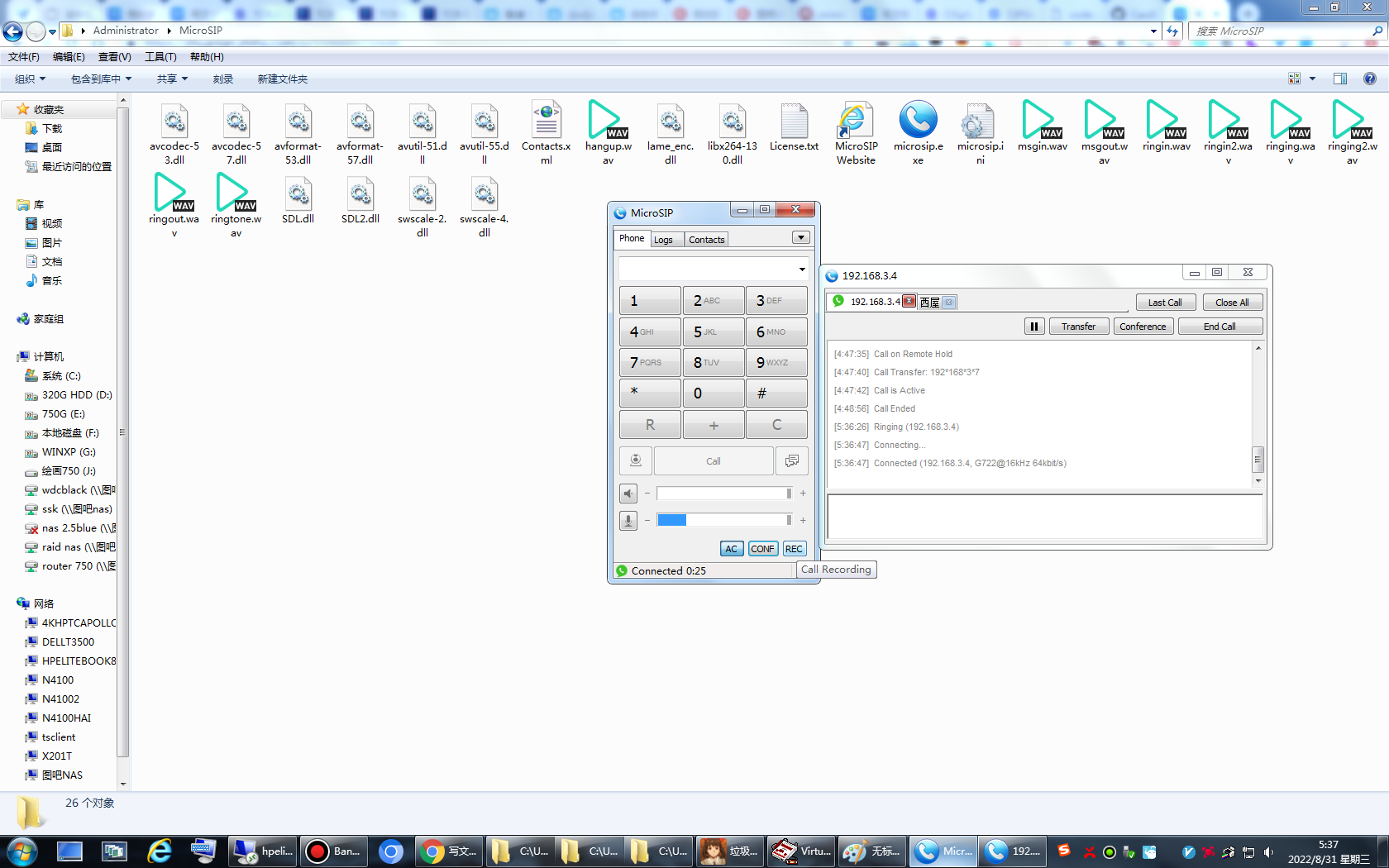
Task: Toggle the CONF auto-conference button
Action: [x=762, y=549]
